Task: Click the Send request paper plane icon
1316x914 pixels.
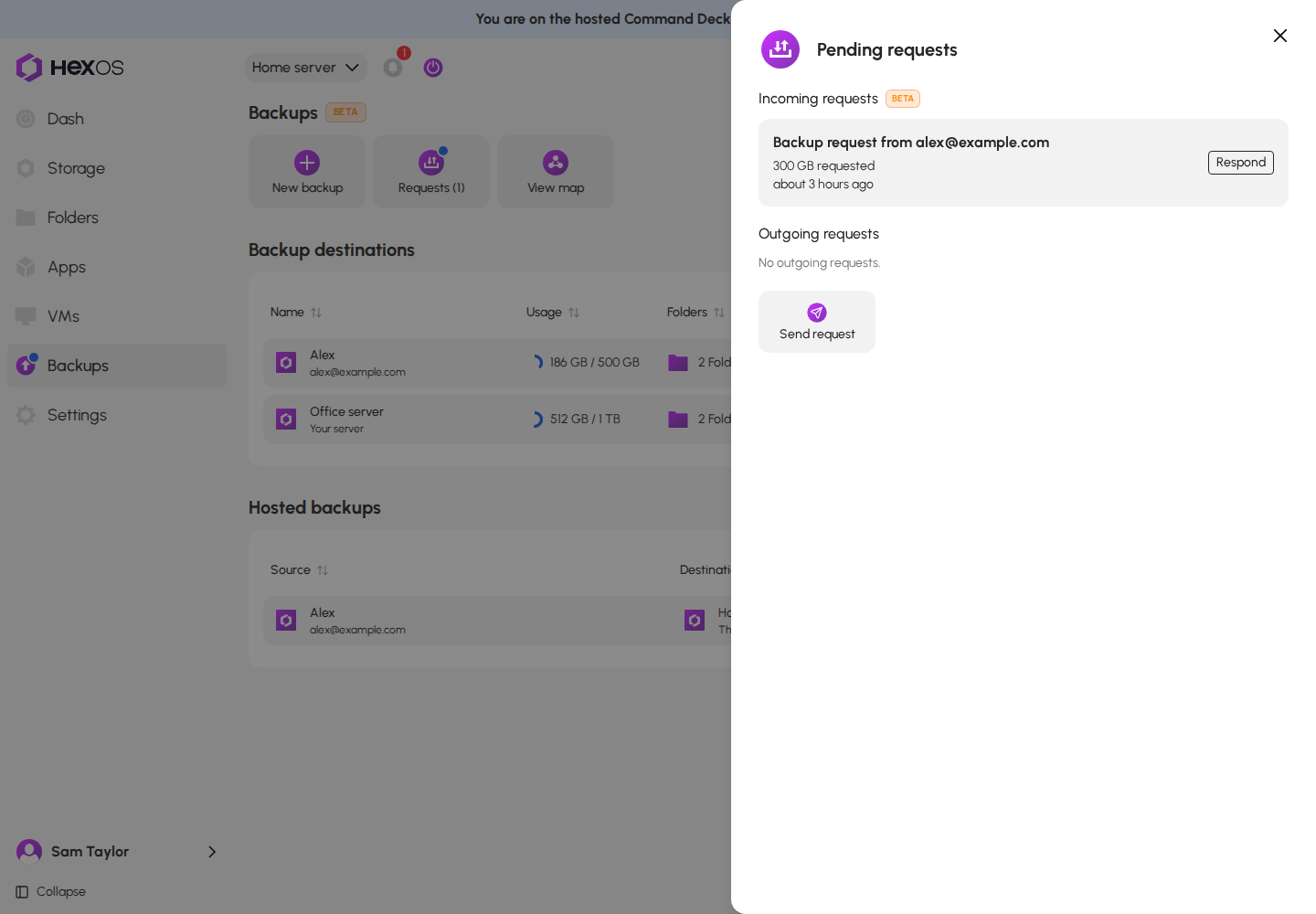Action: pyautogui.click(x=817, y=313)
